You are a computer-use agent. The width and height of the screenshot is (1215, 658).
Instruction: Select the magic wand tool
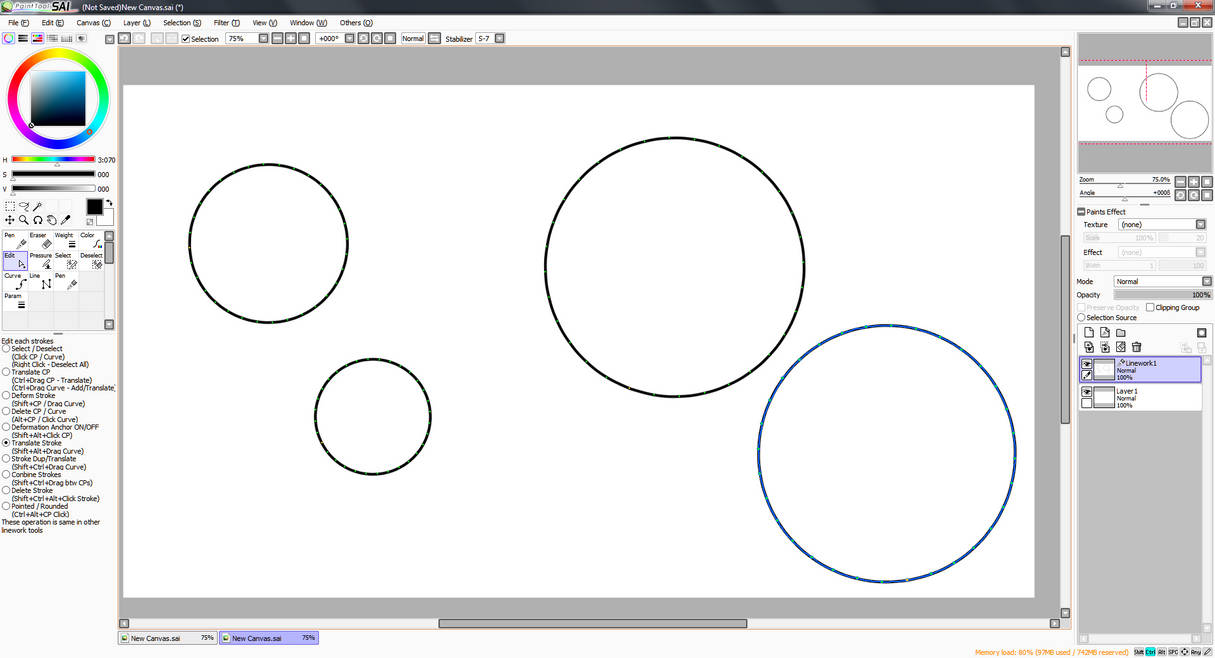point(38,207)
